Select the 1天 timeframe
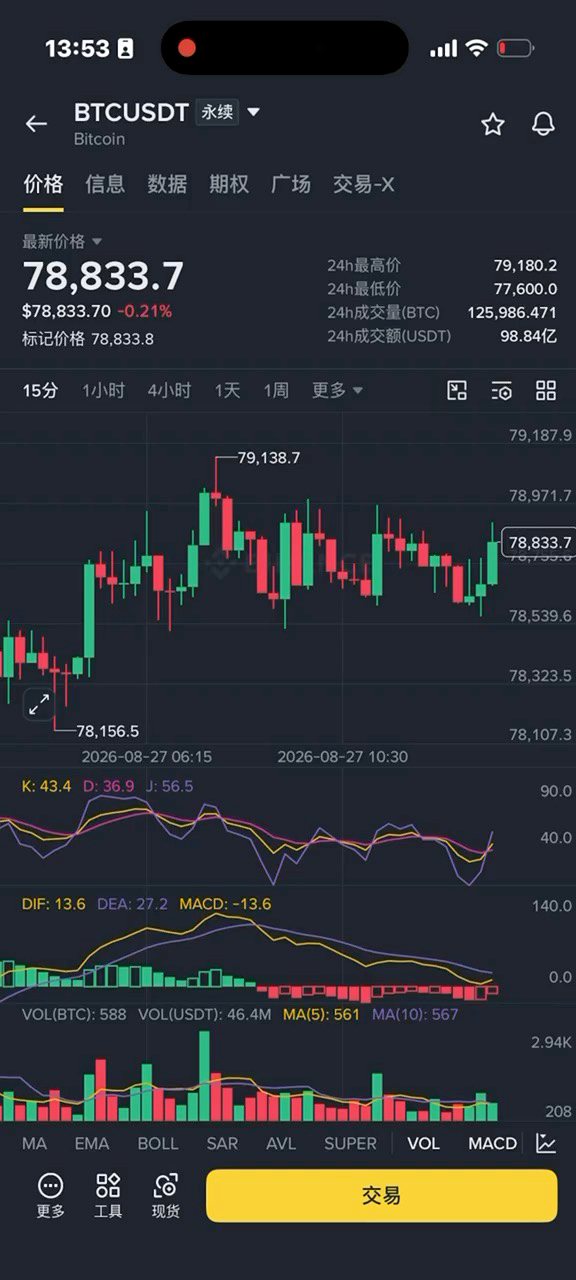This screenshot has height=1280, width=576. point(227,390)
